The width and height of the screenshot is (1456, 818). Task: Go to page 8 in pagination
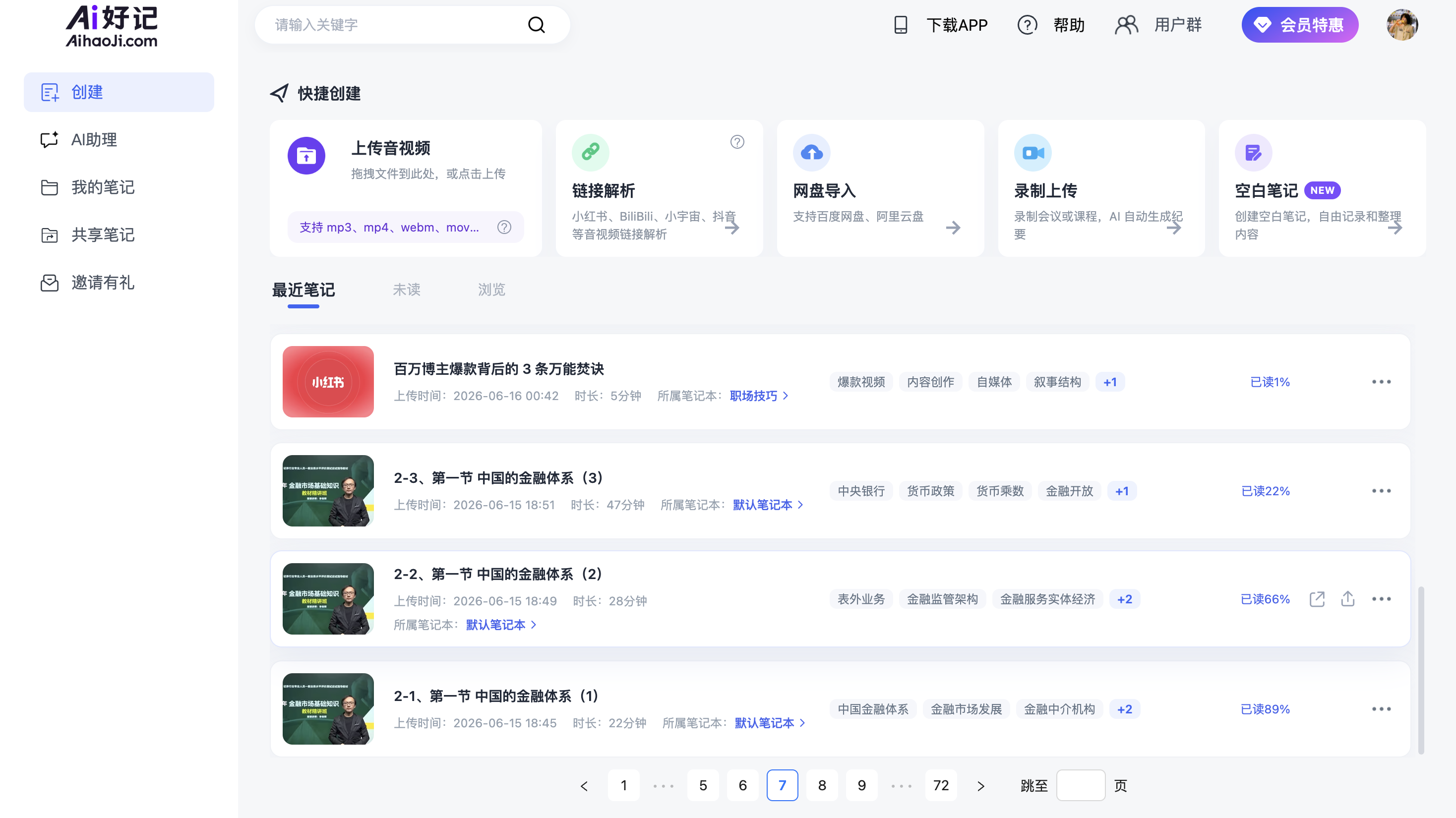(822, 785)
